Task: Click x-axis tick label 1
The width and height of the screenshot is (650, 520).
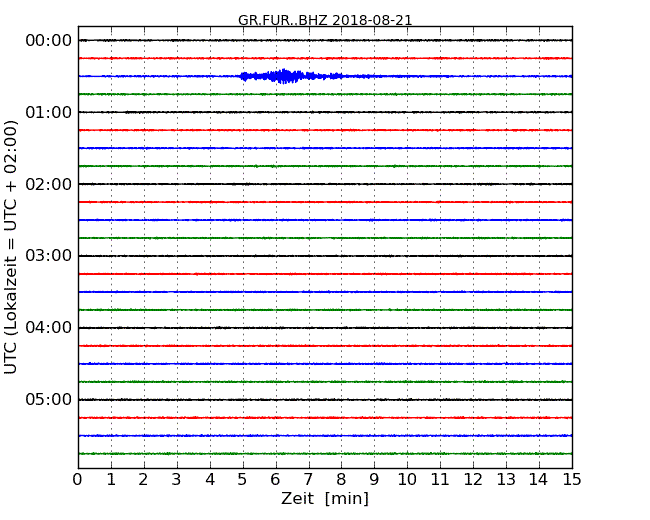Action: [x=111, y=480]
